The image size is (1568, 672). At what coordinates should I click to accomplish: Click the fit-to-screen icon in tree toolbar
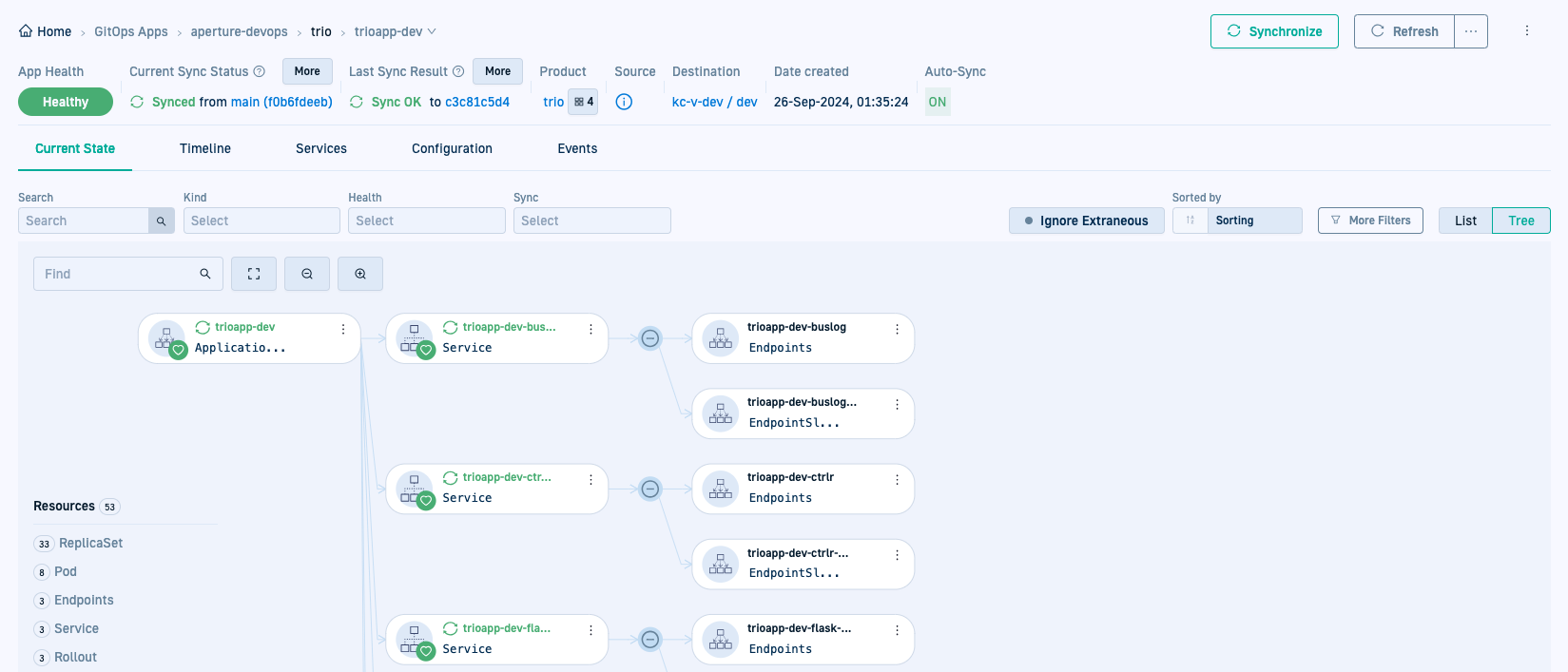click(x=254, y=274)
